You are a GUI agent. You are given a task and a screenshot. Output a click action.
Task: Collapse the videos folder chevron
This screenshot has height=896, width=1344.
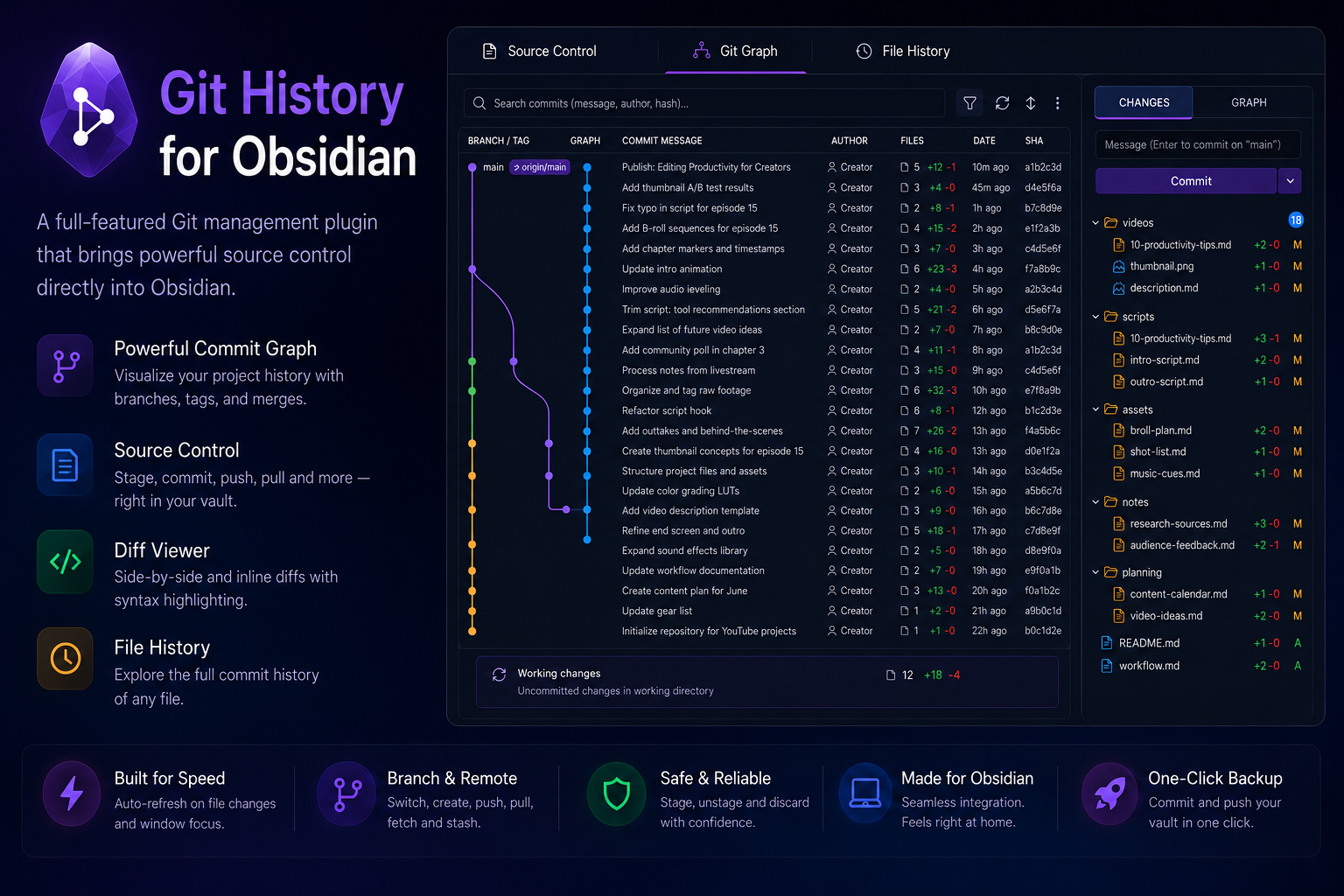[x=1095, y=222]
